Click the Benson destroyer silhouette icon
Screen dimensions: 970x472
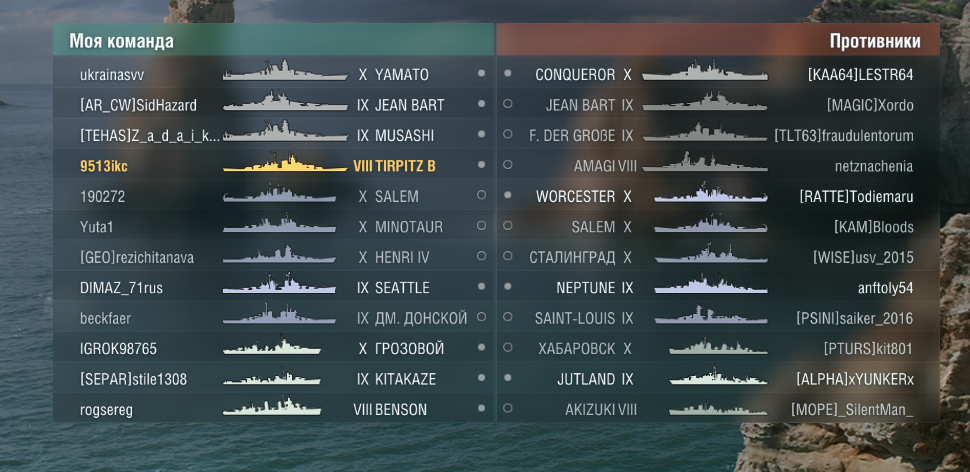tap(271, 409)
